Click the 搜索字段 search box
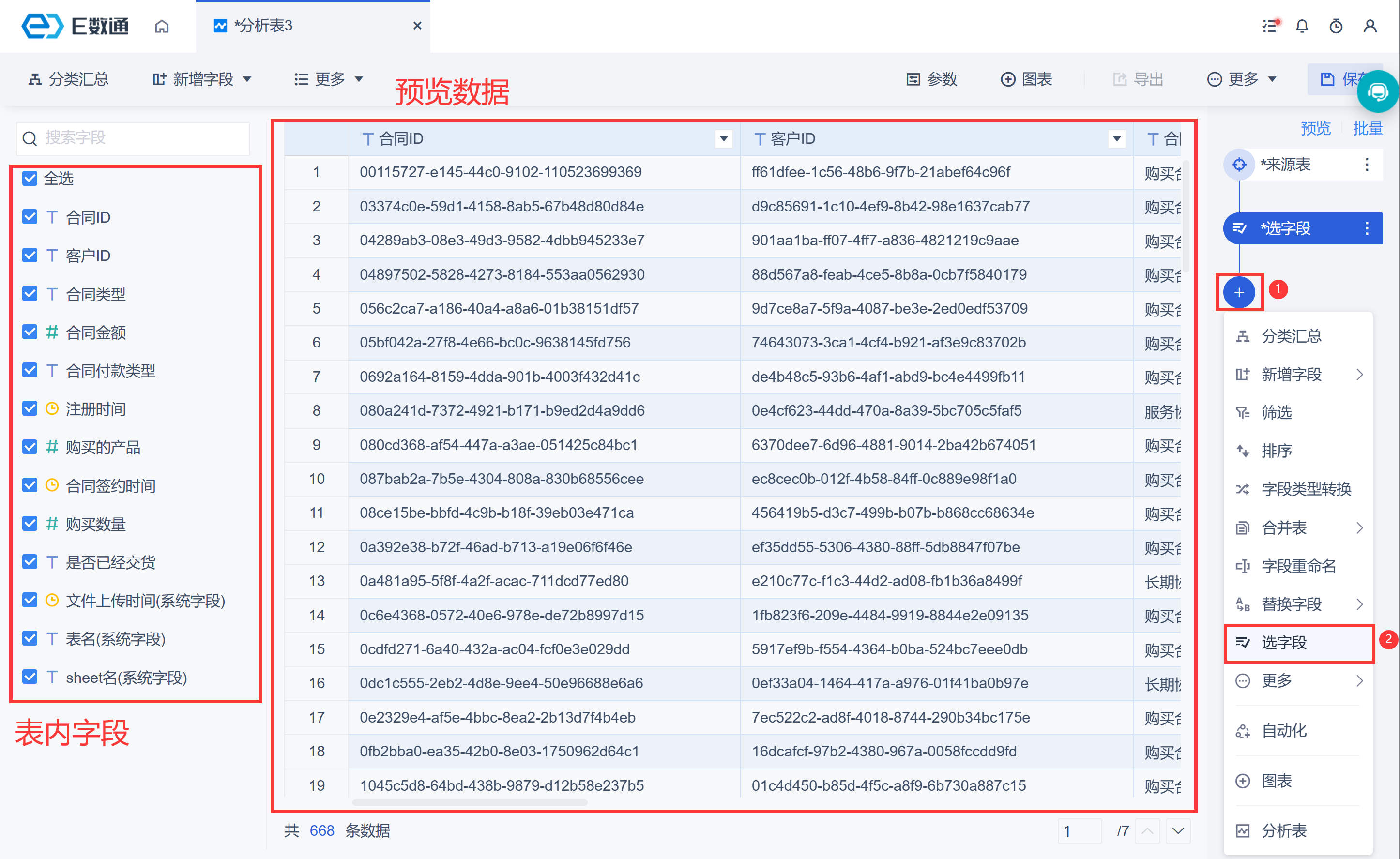Viewport: 1400px width, 859px height. [x=134, y=138]
